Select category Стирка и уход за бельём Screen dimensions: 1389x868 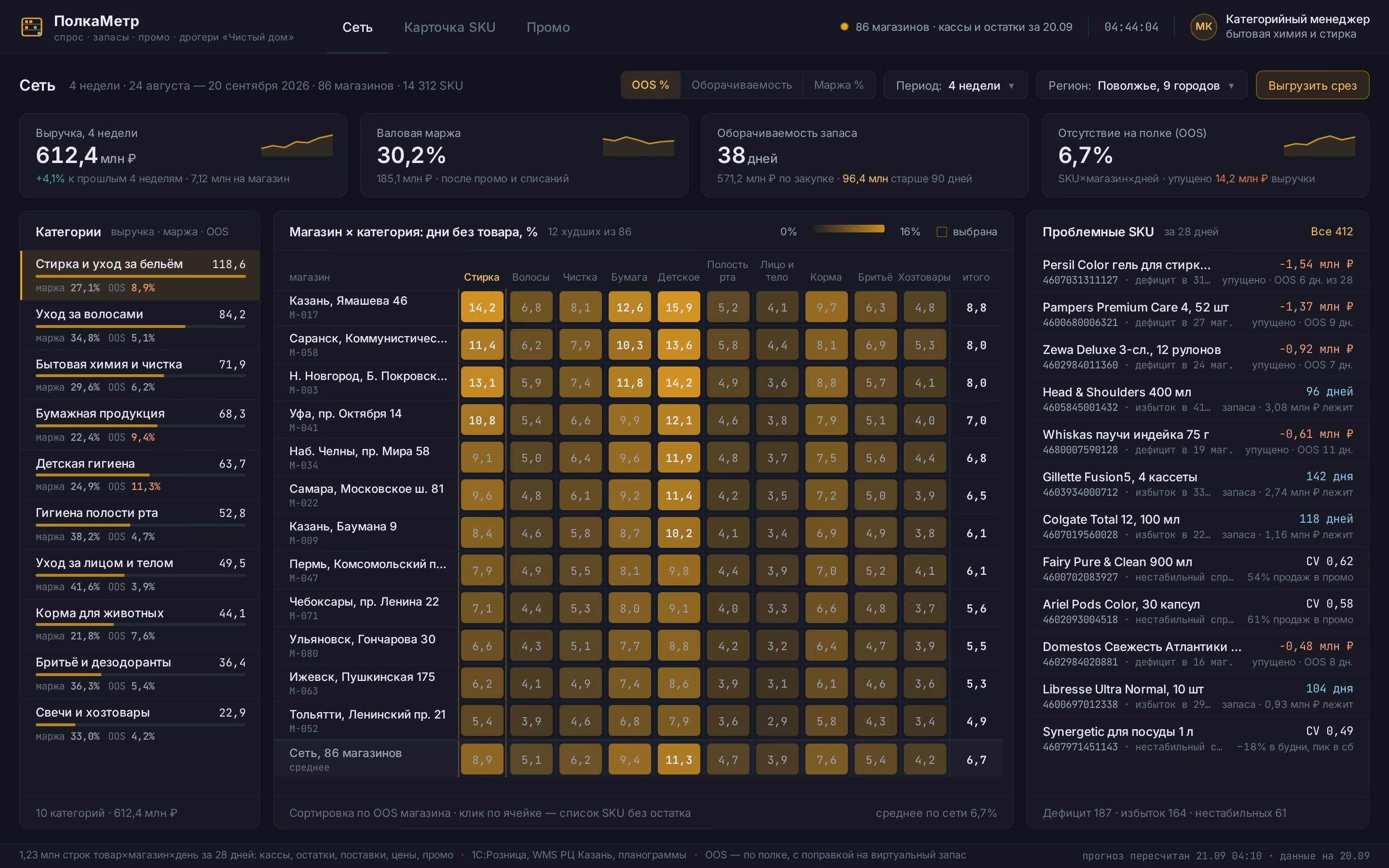(x=140, y=275)
